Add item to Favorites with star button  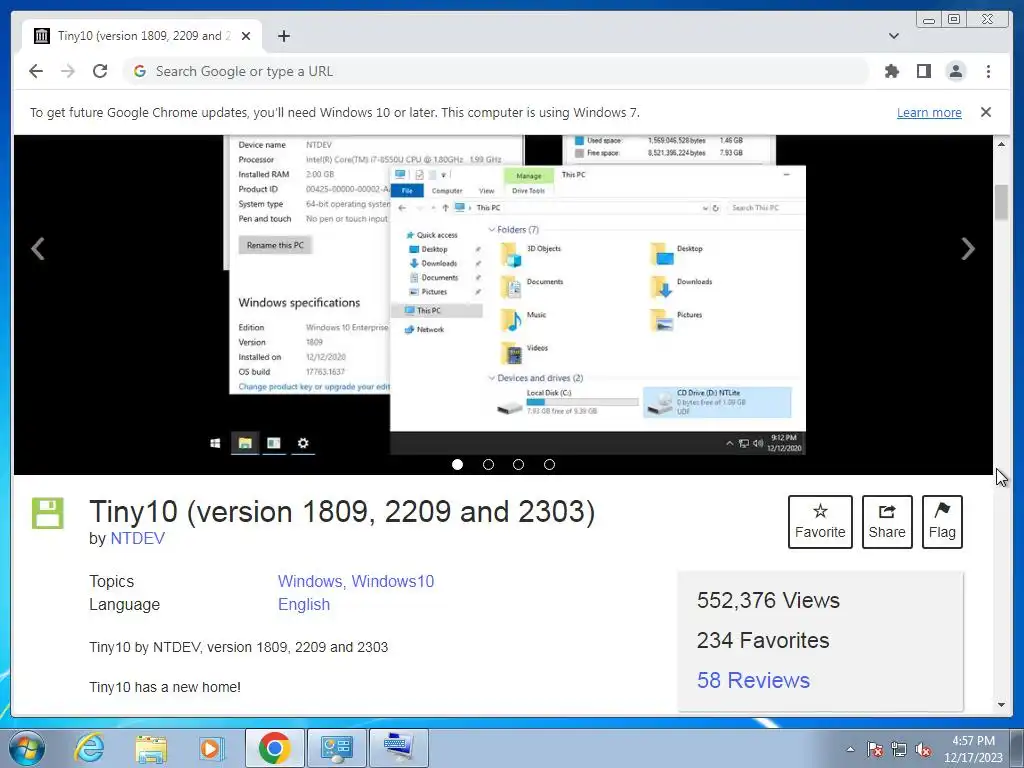coord(820,522)
